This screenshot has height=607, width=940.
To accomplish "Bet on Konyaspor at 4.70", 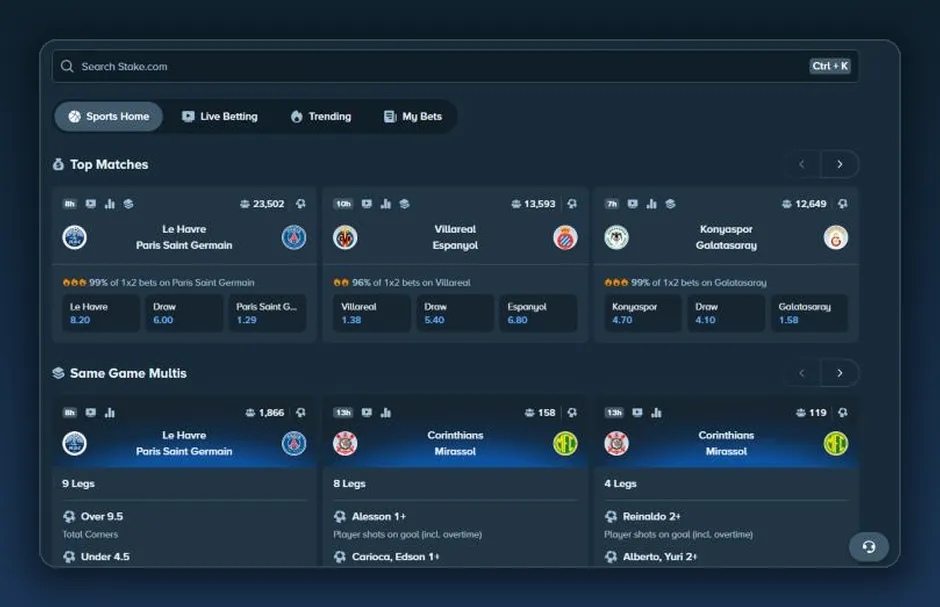I will 643,313.
